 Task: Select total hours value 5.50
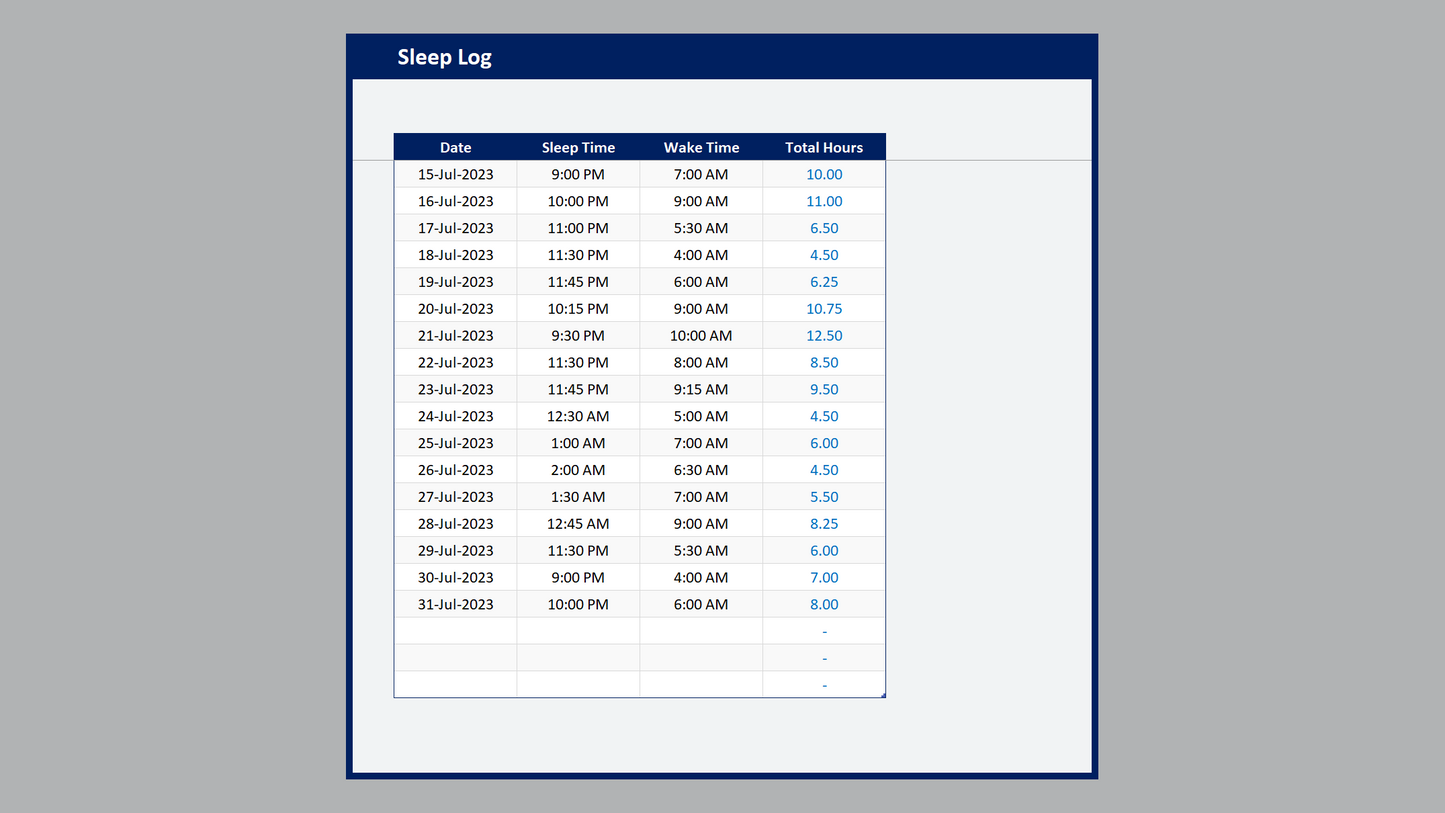pos(824,497)
